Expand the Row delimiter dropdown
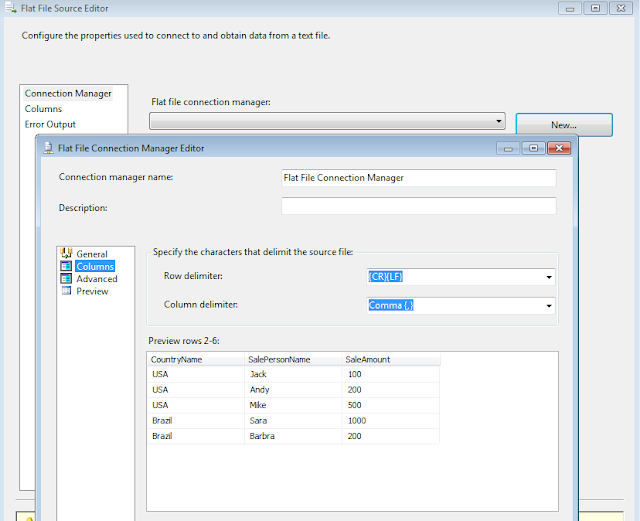Screen dimensions: 640x521 coord(549,277)
